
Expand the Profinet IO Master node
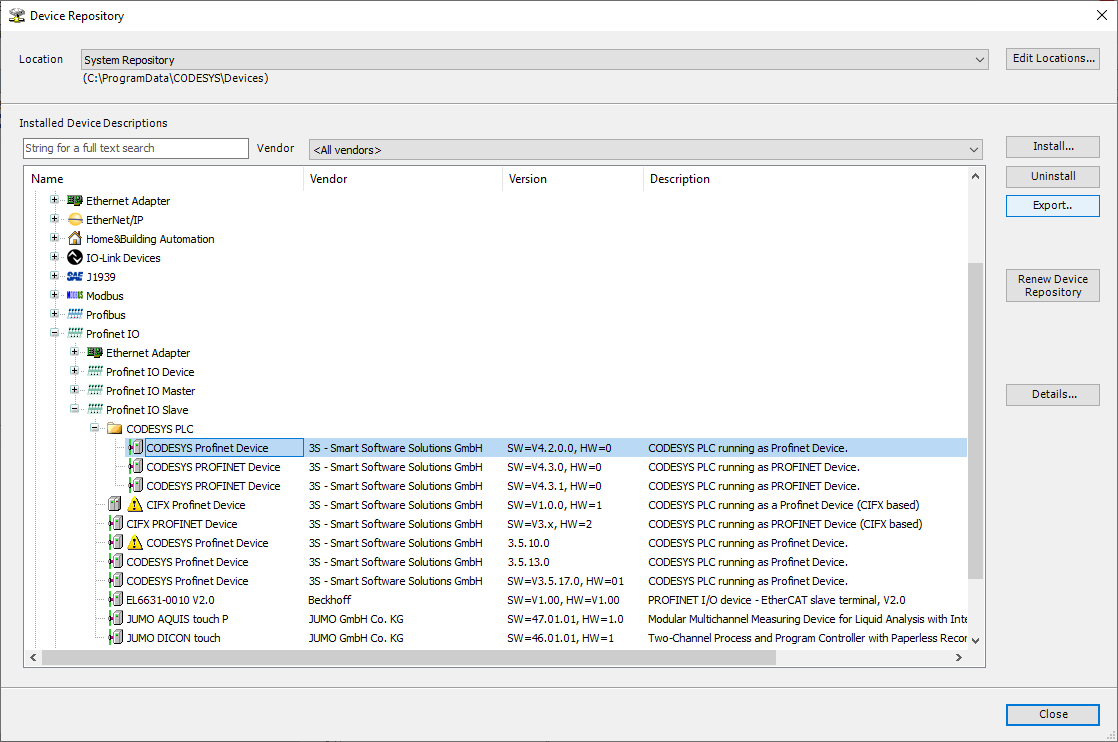pyautogui.click(x=75, y=391)
